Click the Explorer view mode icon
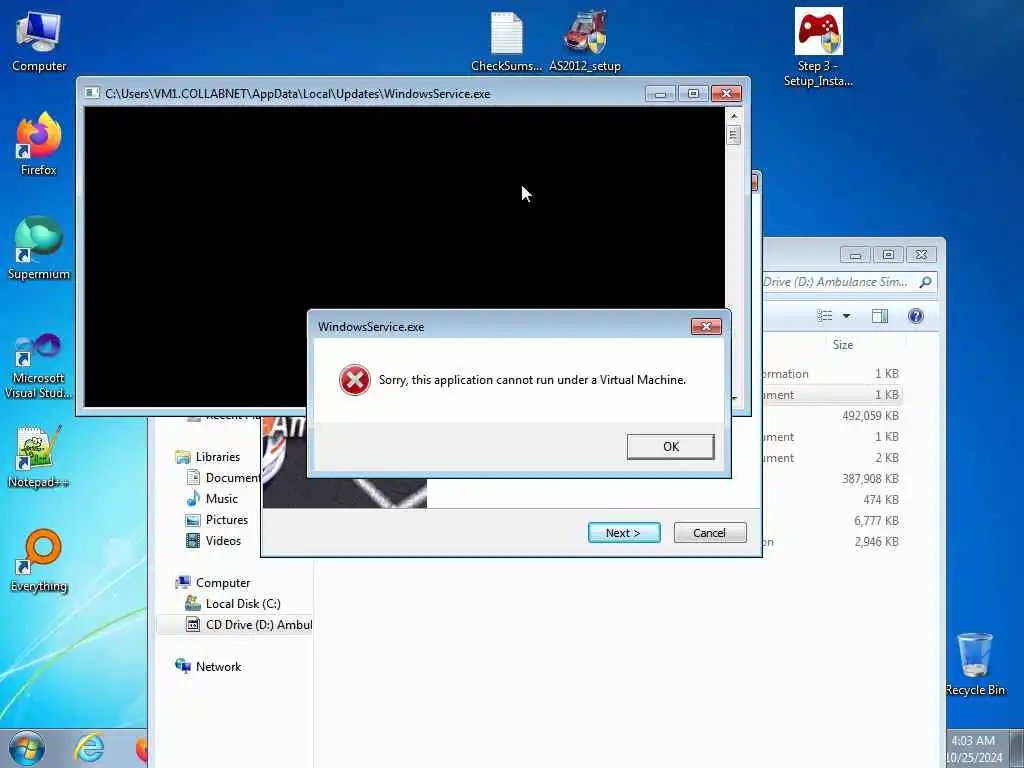The image size is (1024, 768). coord(825,316)
